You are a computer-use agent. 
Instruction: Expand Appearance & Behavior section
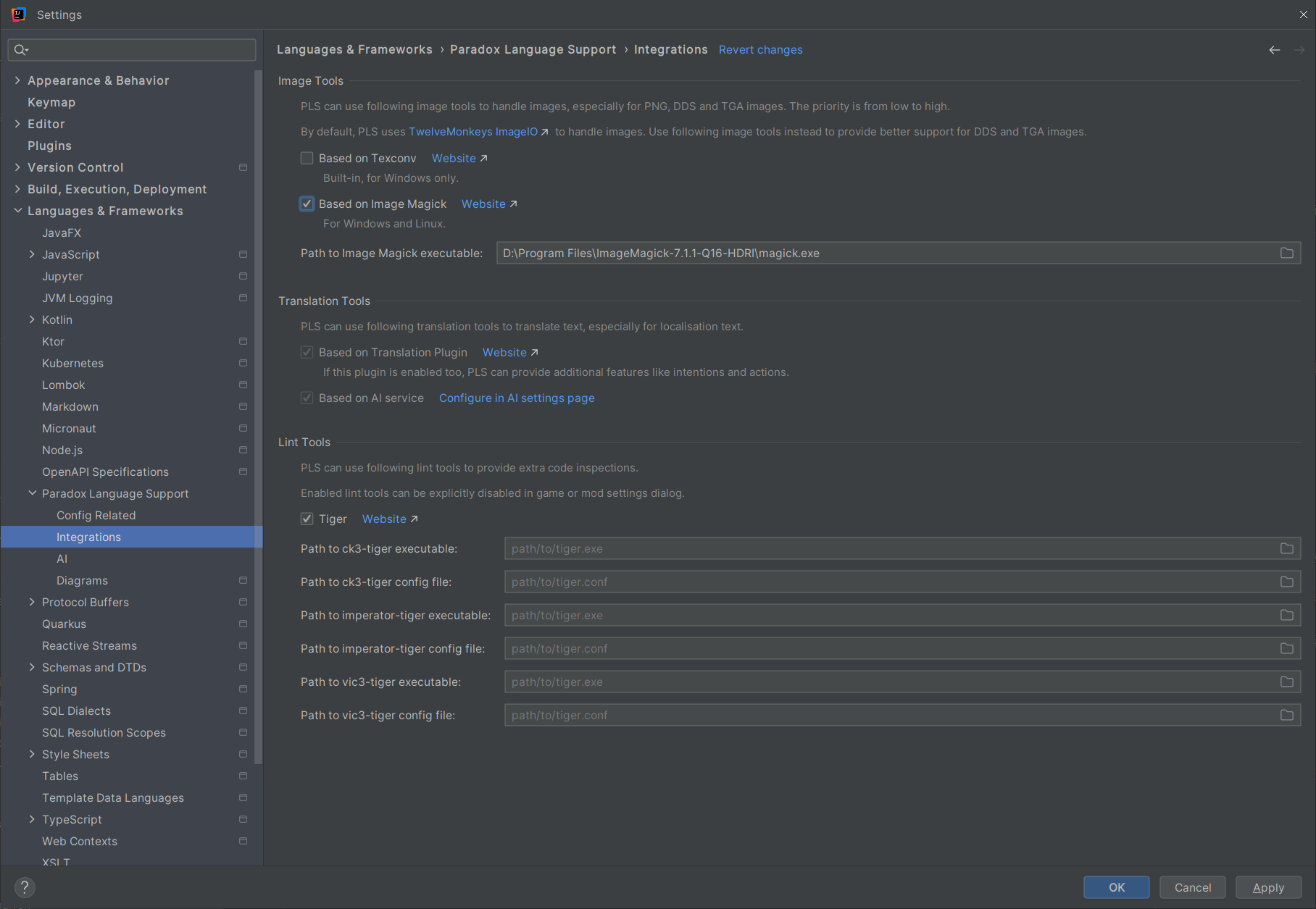[x=17, y=80]
